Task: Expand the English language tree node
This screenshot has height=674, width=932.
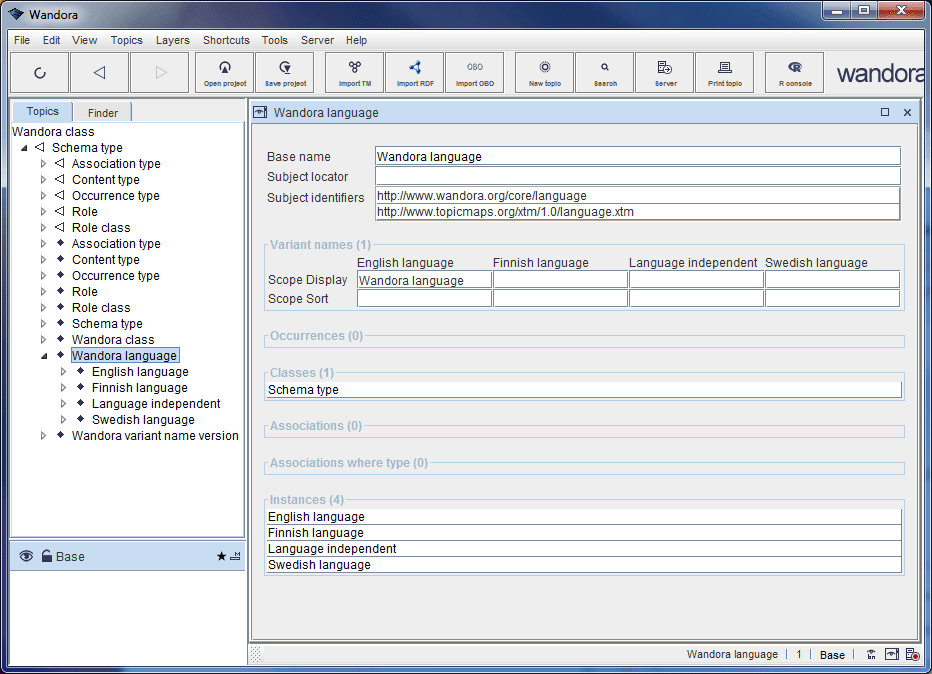Action: (64, 372)
